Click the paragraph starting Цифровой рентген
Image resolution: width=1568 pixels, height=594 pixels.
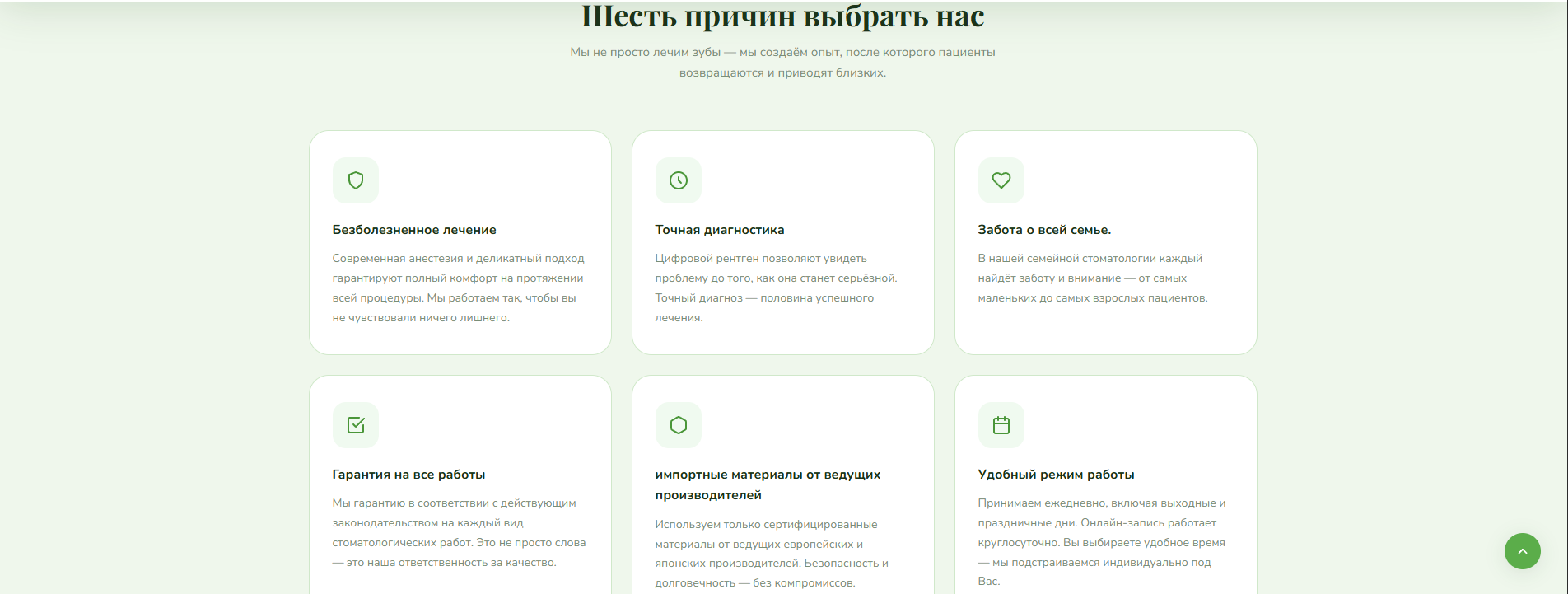pyautogui.click(x=777, y=288)
